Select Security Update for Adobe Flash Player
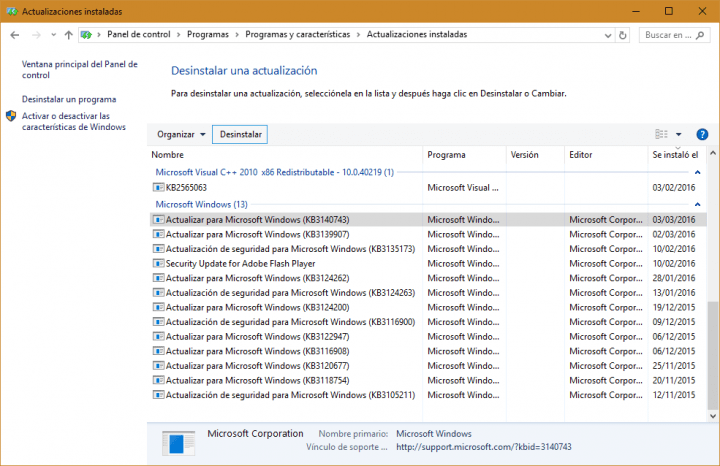Image resolution: width=720 pixels, height=466 pixels. (x=240, y=264)
